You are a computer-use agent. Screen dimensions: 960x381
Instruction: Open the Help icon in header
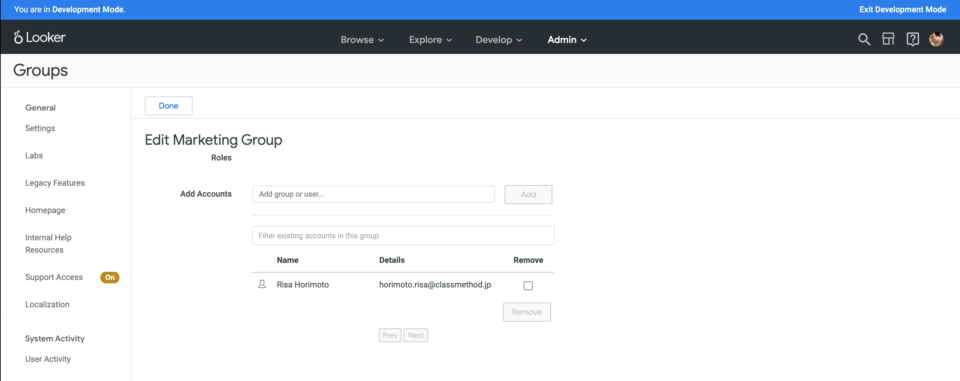coord(912,40)
